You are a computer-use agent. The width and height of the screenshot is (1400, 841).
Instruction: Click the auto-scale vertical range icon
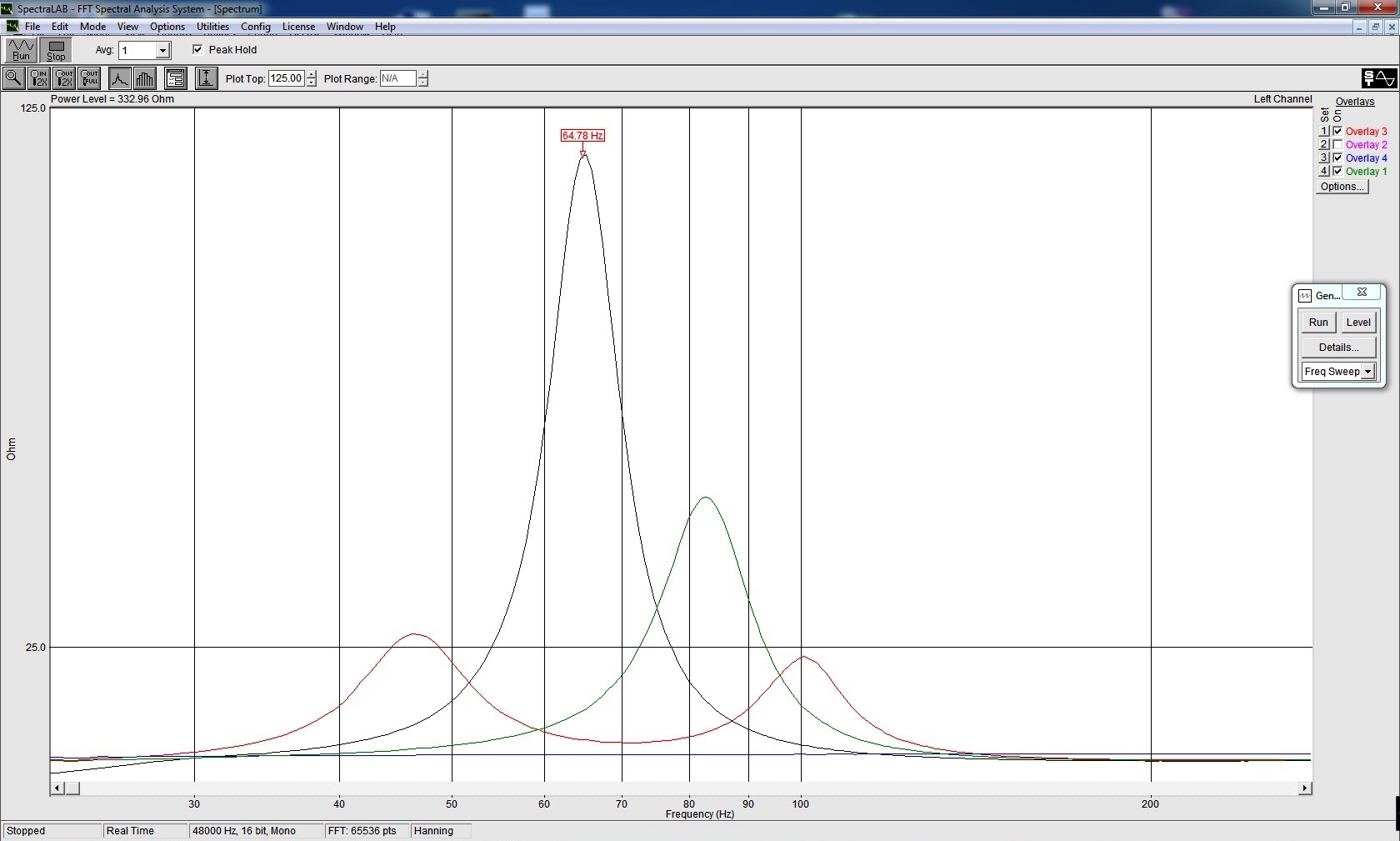(x=206, y=78)
